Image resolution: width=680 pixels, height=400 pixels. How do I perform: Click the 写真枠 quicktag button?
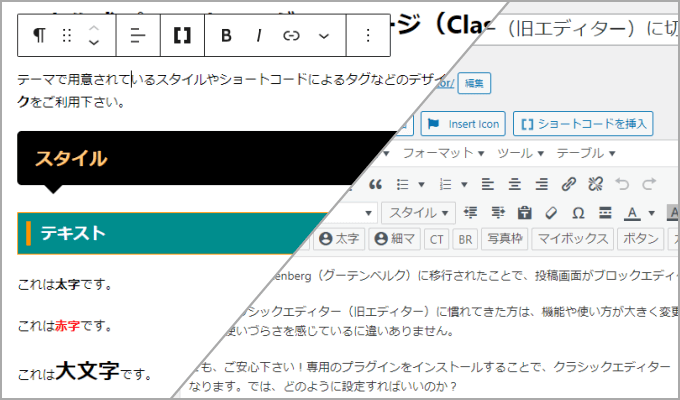[x=504, y=239]
